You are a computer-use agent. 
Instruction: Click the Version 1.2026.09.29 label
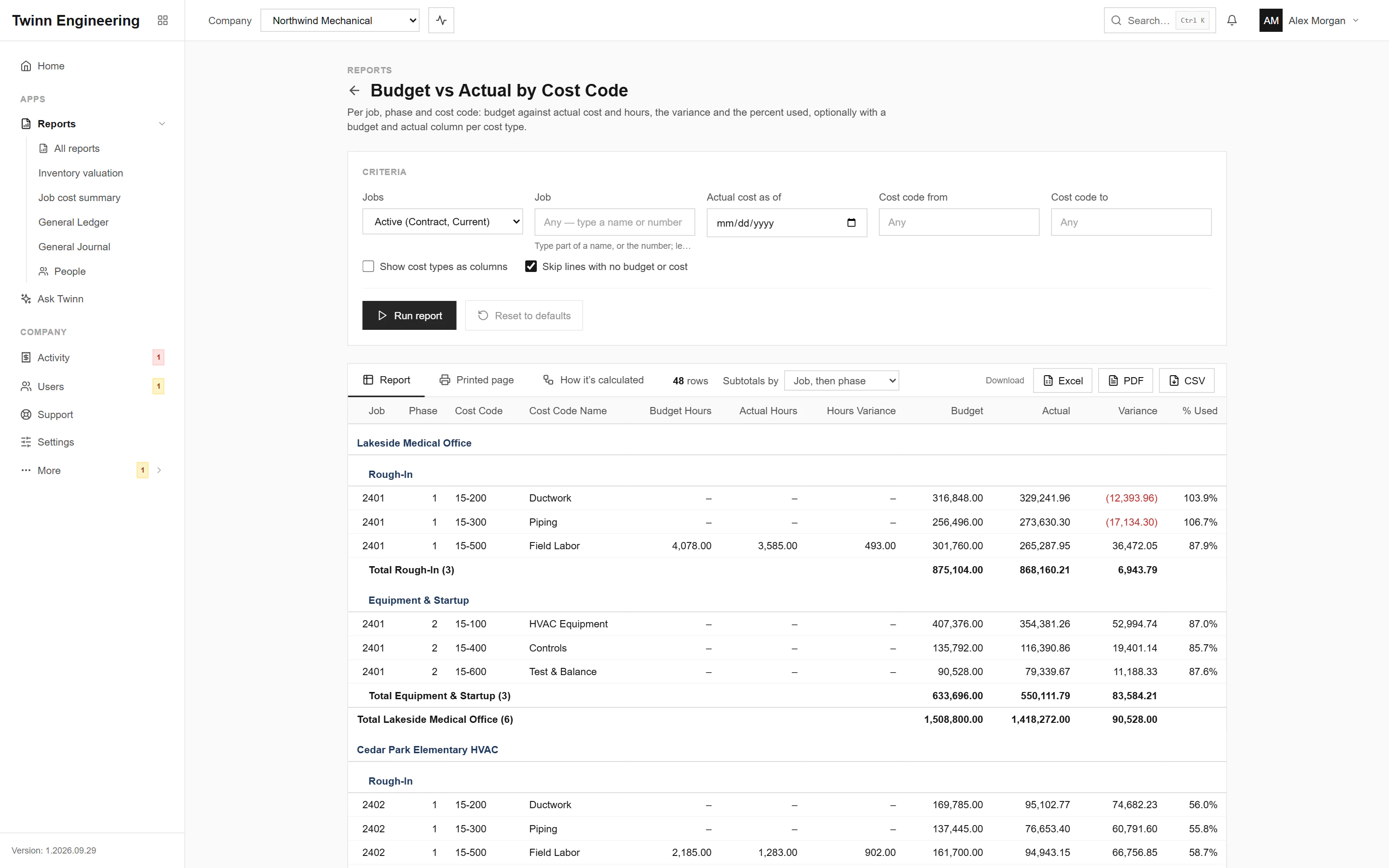click(x=54, y=851)
